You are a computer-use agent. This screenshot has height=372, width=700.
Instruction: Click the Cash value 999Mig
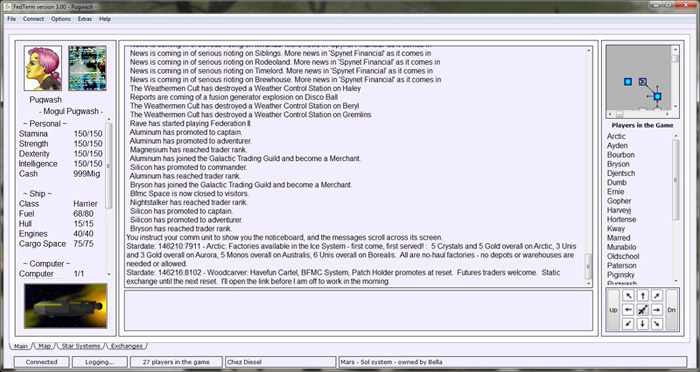[x=87, y=174]
